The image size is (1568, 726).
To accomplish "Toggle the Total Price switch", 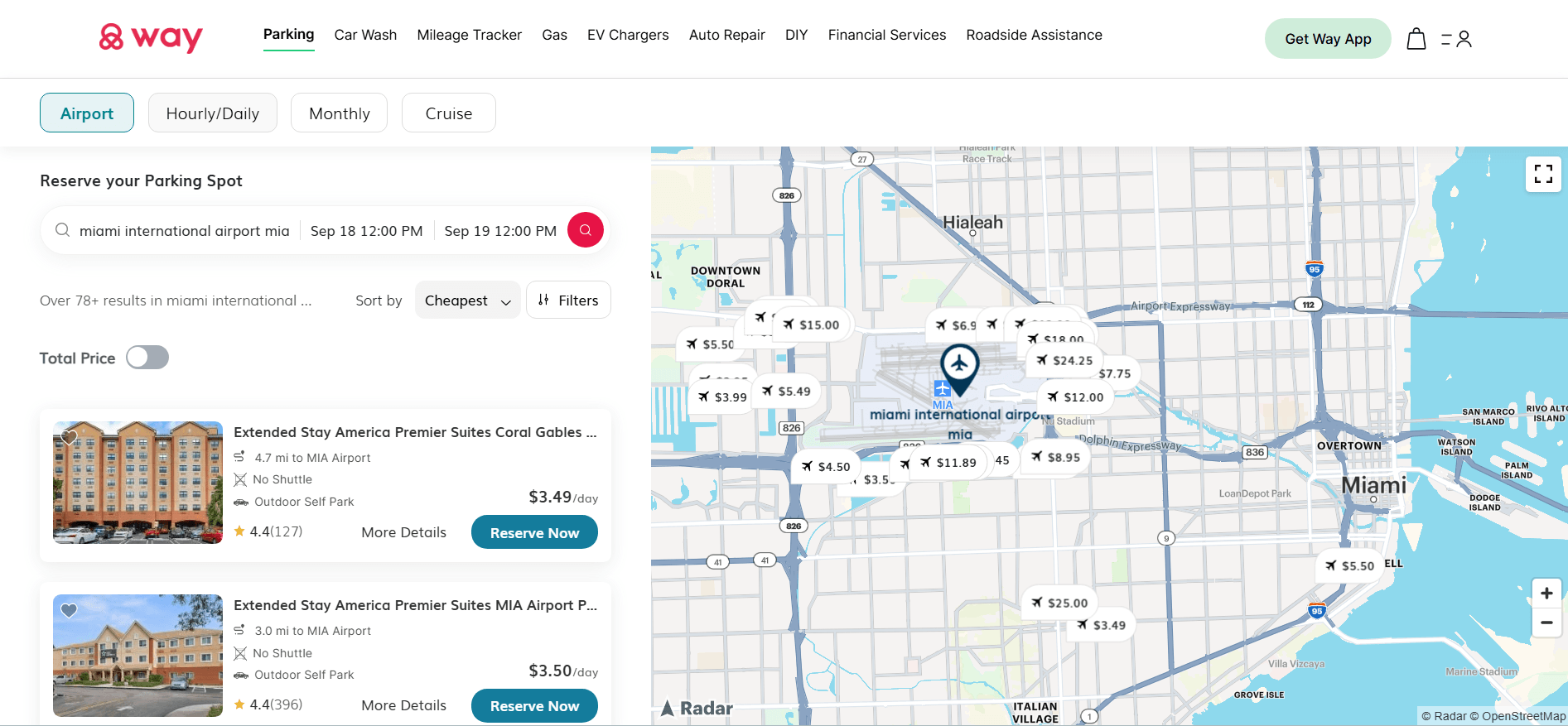I will point(147,358).
